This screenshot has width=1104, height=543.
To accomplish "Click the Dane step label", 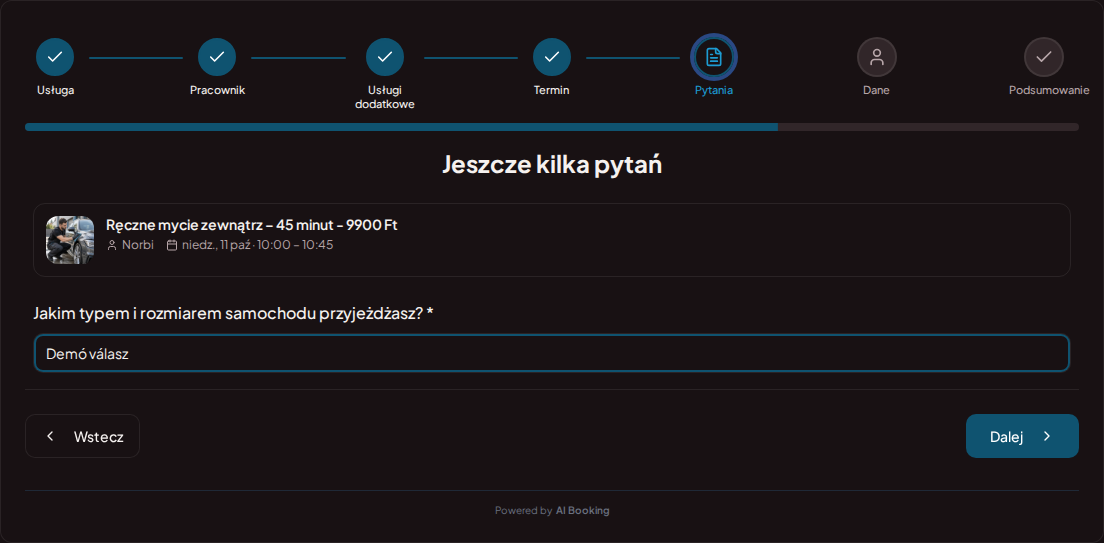I will click(x=877, y=90).
